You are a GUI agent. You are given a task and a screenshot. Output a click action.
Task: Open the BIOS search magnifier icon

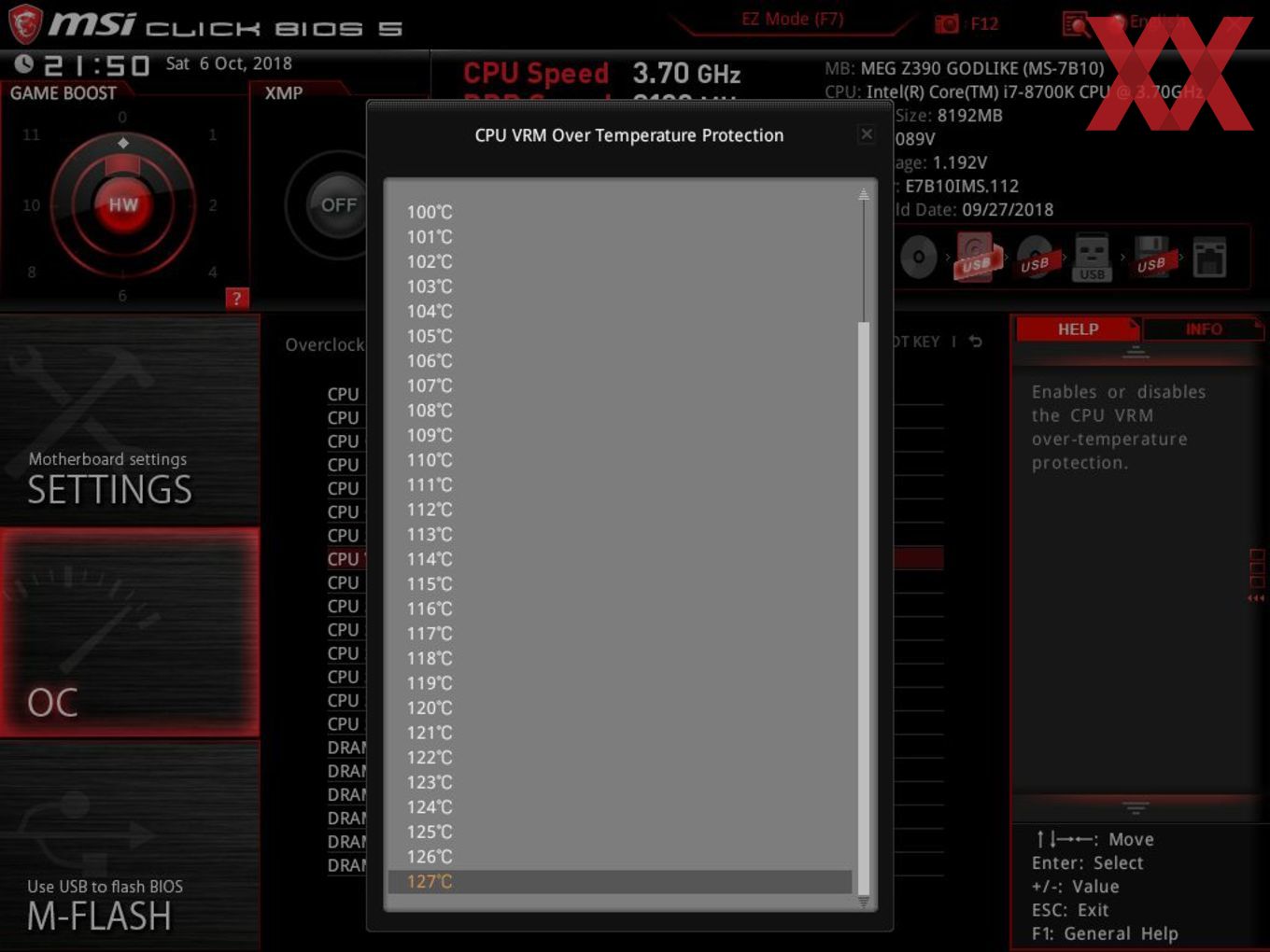pos(1076,23)
